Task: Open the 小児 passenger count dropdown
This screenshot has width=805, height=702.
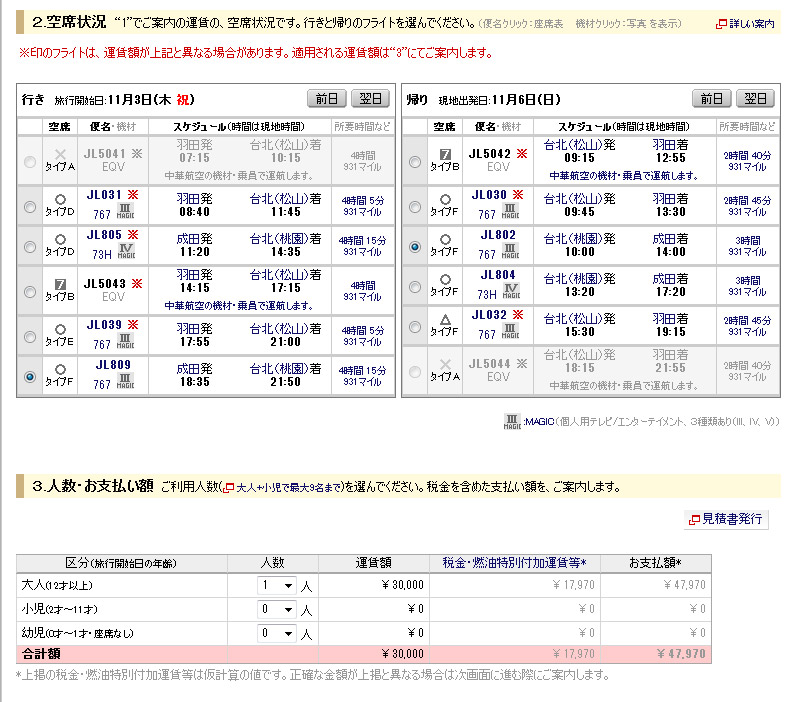Action: (x=277, y=609)
